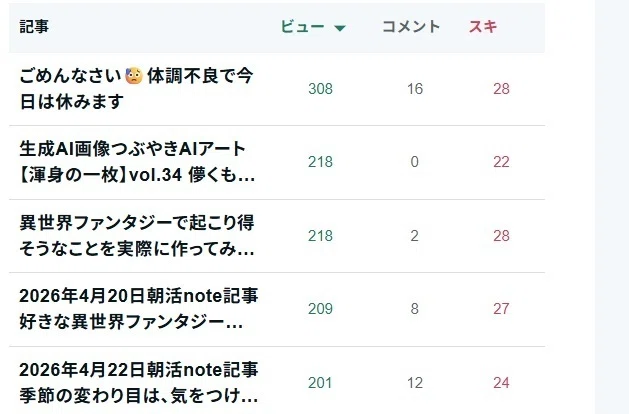Click view count 308 in first row
This screenshot has height=414, width=629.
[x=320, y=89]
